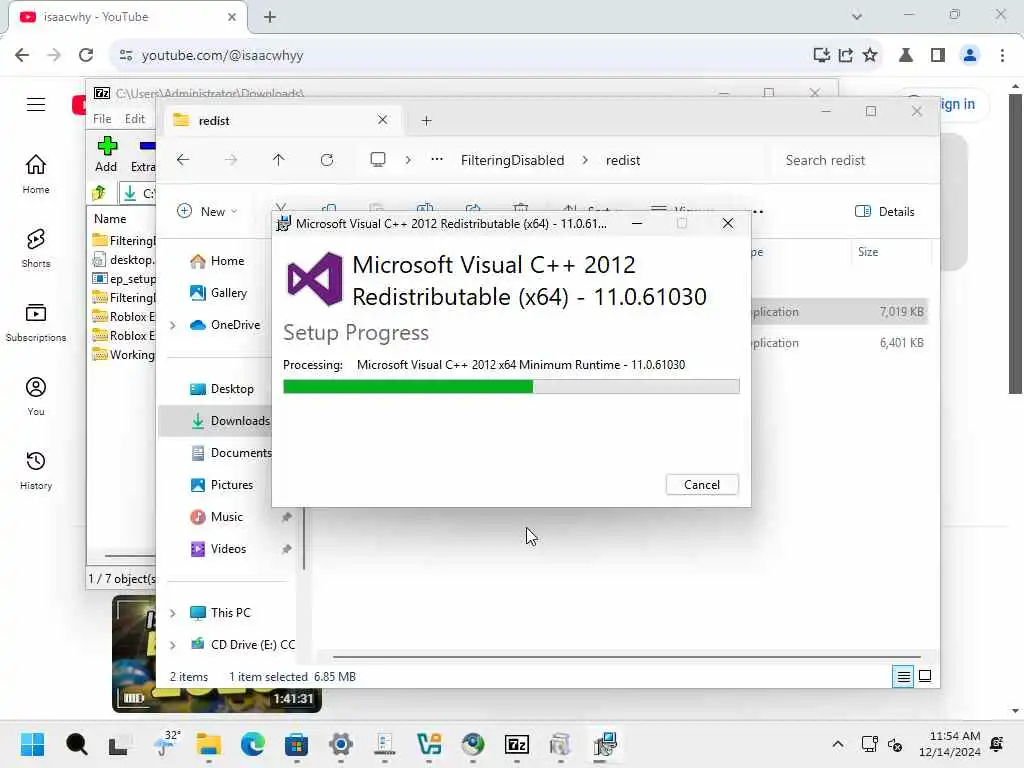Switch Explorer to large thumbnails view
This screenshot has height=768, width=1024.
click(x=925, y=677)
